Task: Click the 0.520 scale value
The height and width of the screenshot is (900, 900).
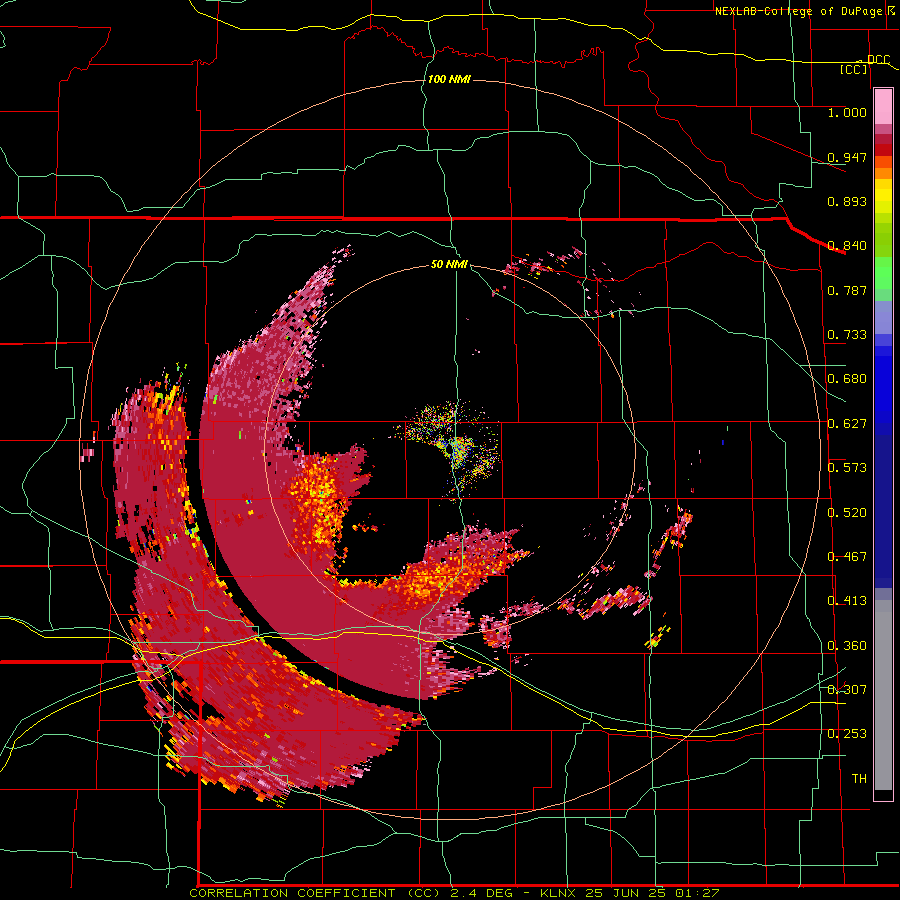Action: point(847,513)
